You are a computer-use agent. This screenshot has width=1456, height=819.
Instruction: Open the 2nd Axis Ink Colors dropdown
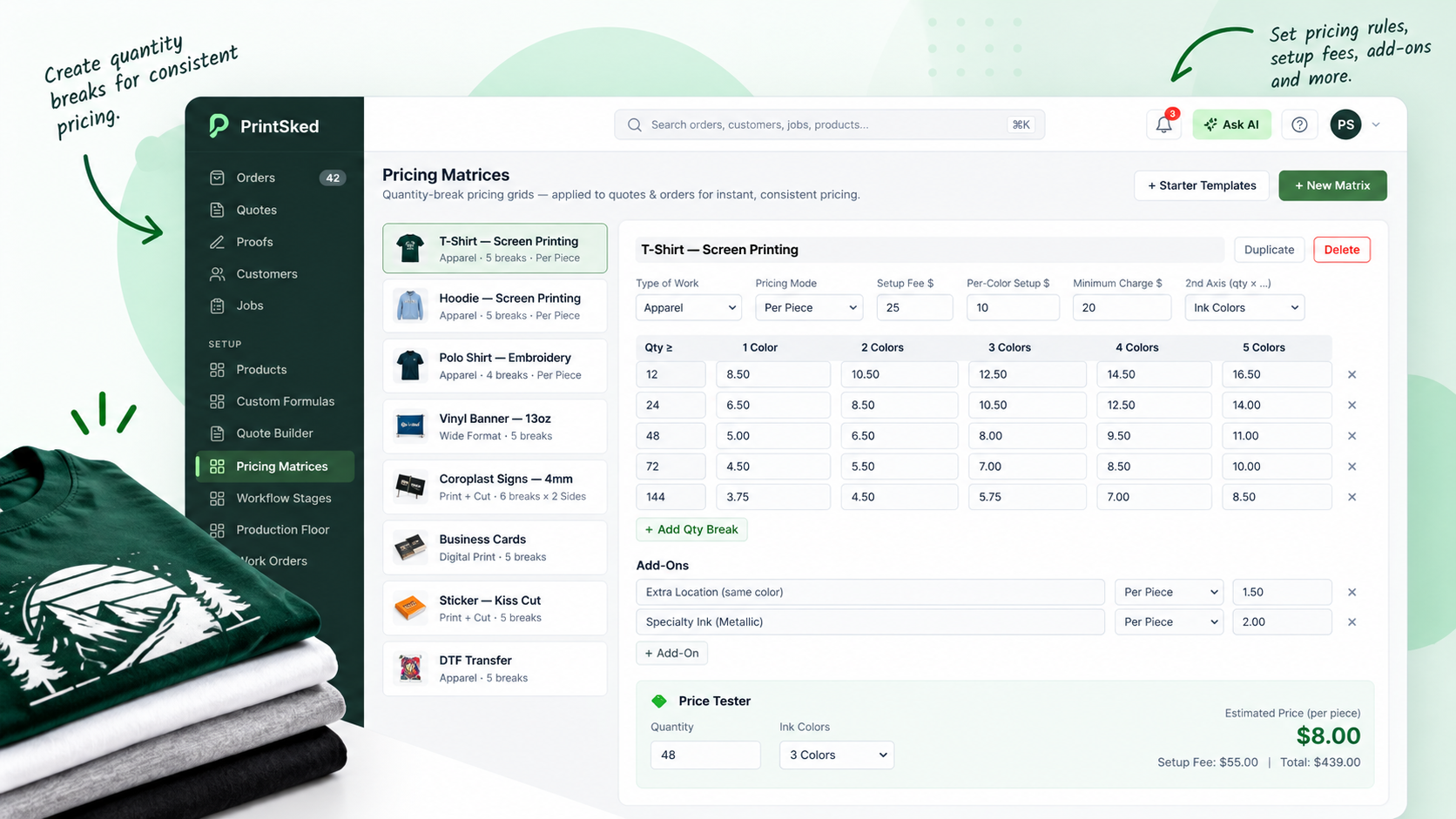coord(1244,307)
